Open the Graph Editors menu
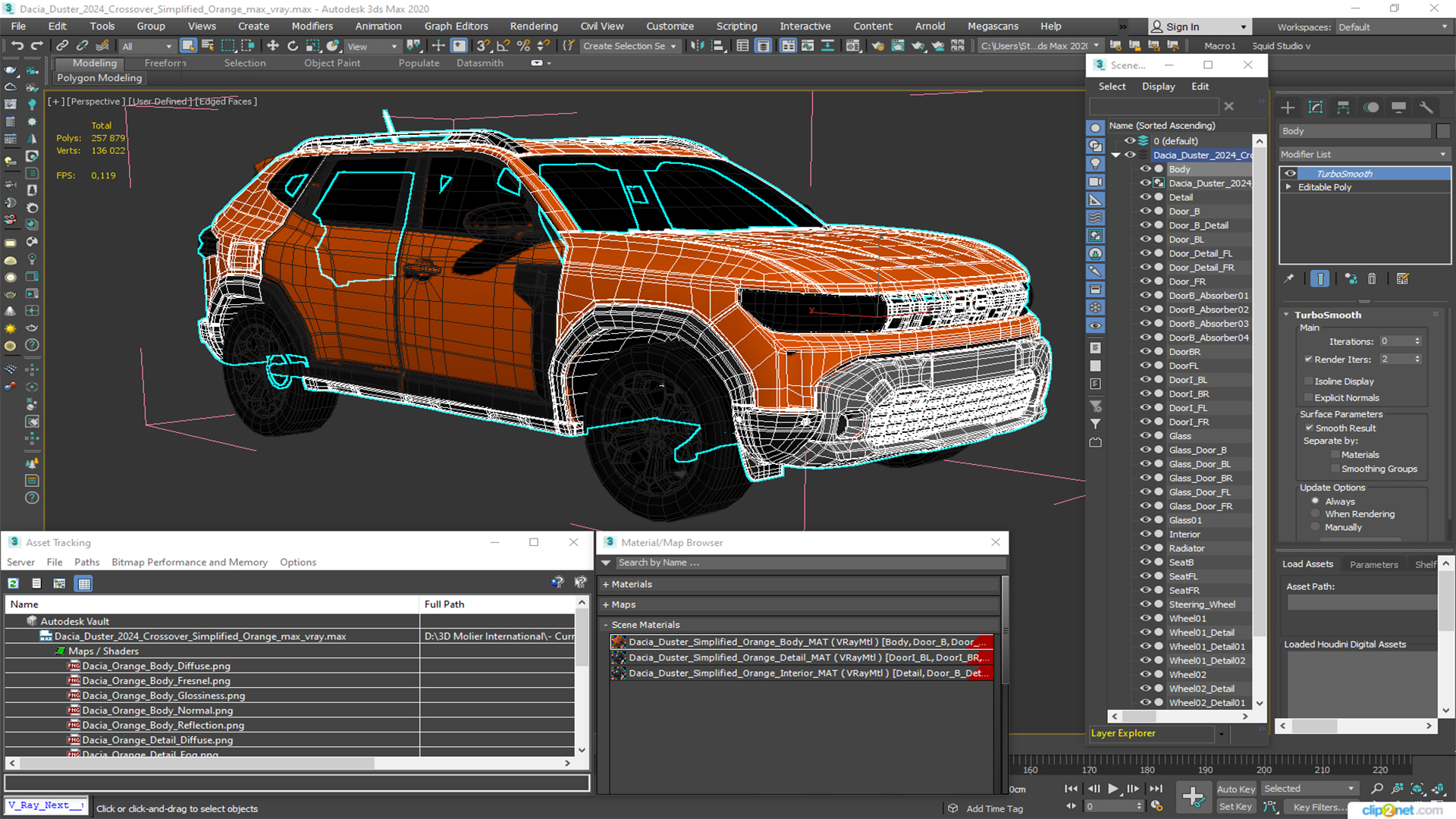This screenshot has width=1456, height=819. coord(457,26)
